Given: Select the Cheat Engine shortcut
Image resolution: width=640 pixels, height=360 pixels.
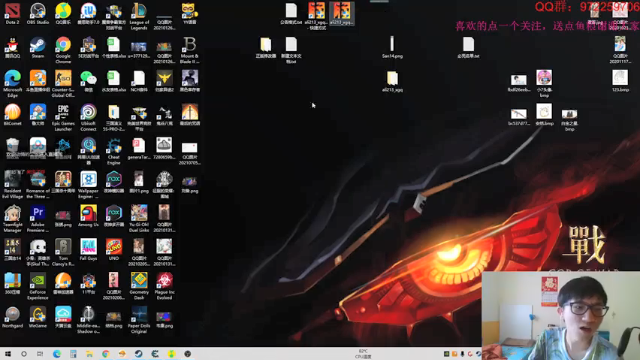Looking at the screenshot, I should click(x=113, y=151).
